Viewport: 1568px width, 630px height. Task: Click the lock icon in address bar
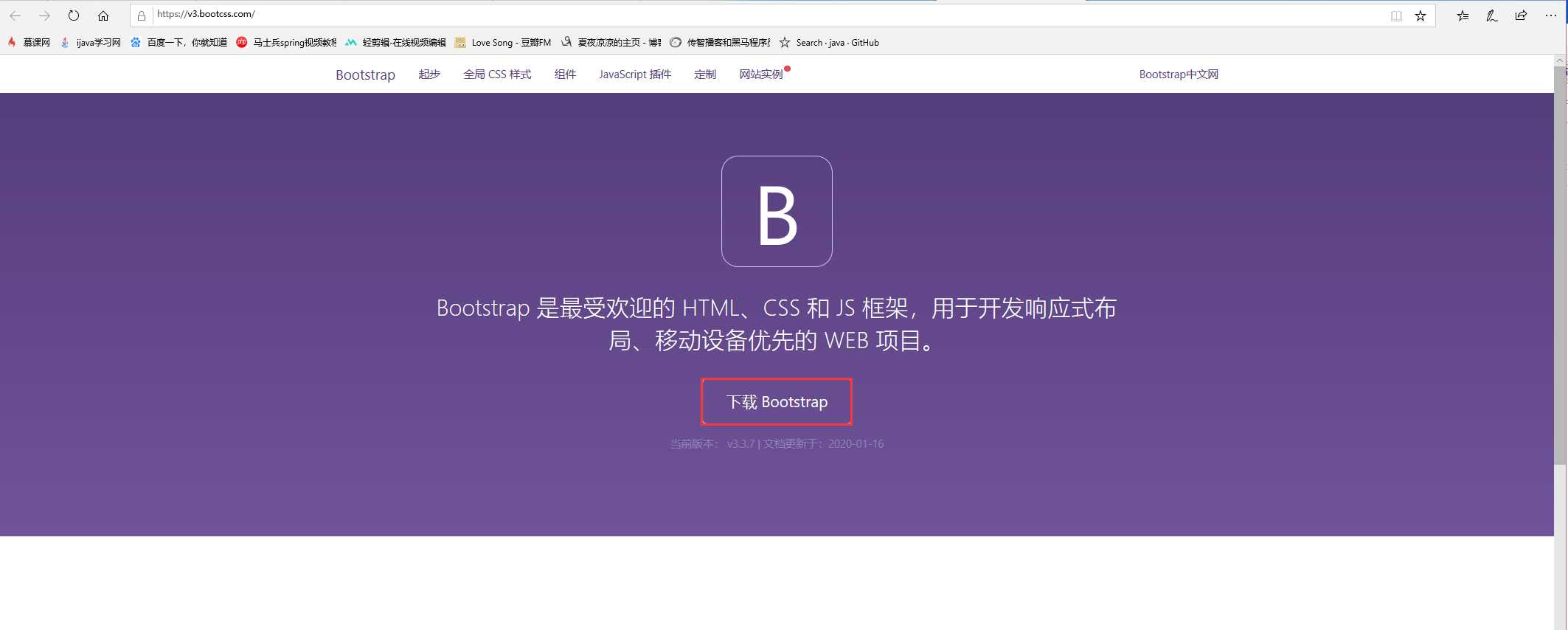coord(142,15)
